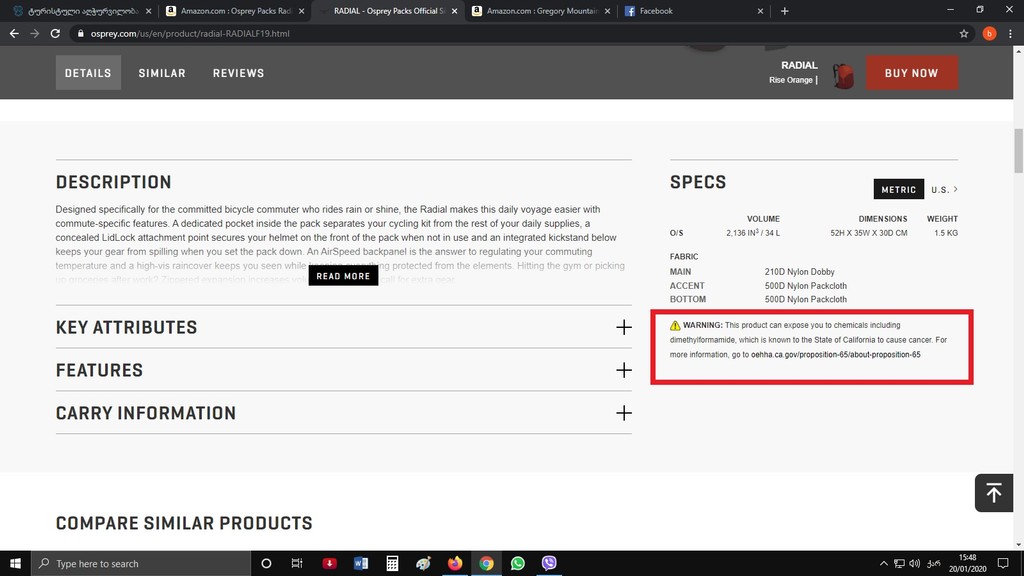This screenshot has width=1024, height=576.
Task: Select Metric units for specs
Action: click(x=899, y=189)
